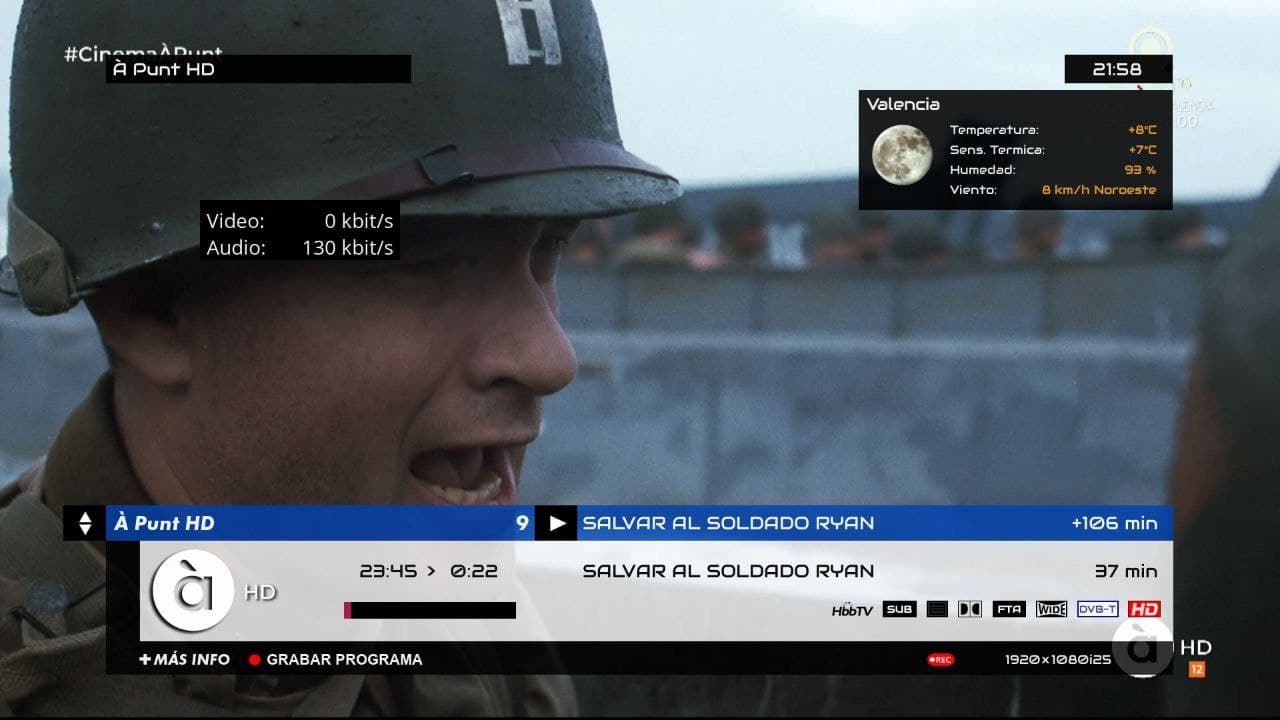Click the FTA free-to-air icon
This screenshot has height=720, width=1280.
1009,609
